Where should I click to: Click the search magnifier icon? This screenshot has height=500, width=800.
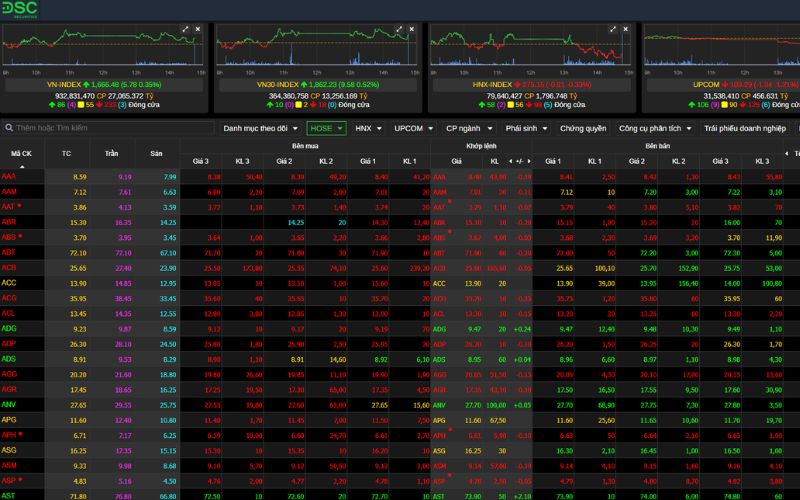pyautogui.click(x=9, y=128)
